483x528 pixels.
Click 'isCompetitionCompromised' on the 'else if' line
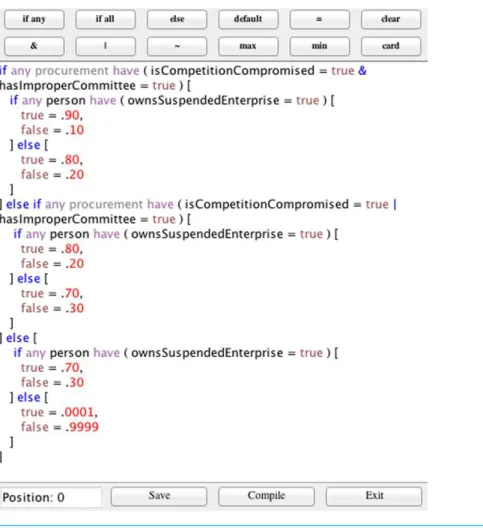(x=267, y=205)
